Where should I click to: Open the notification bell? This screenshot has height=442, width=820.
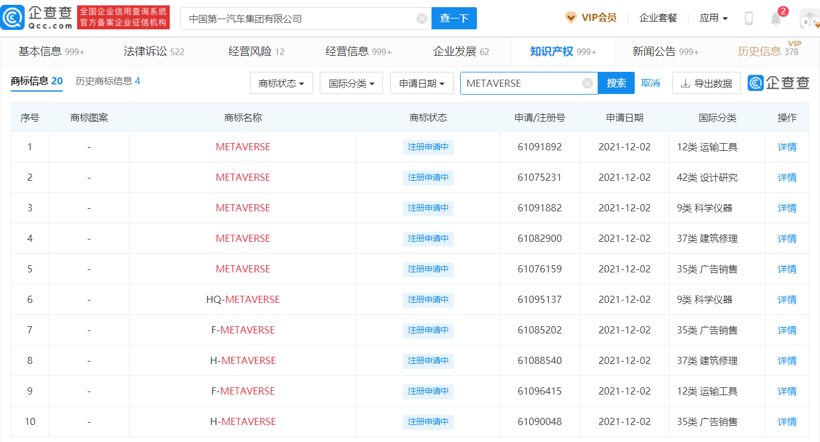[x=776, y=18]
